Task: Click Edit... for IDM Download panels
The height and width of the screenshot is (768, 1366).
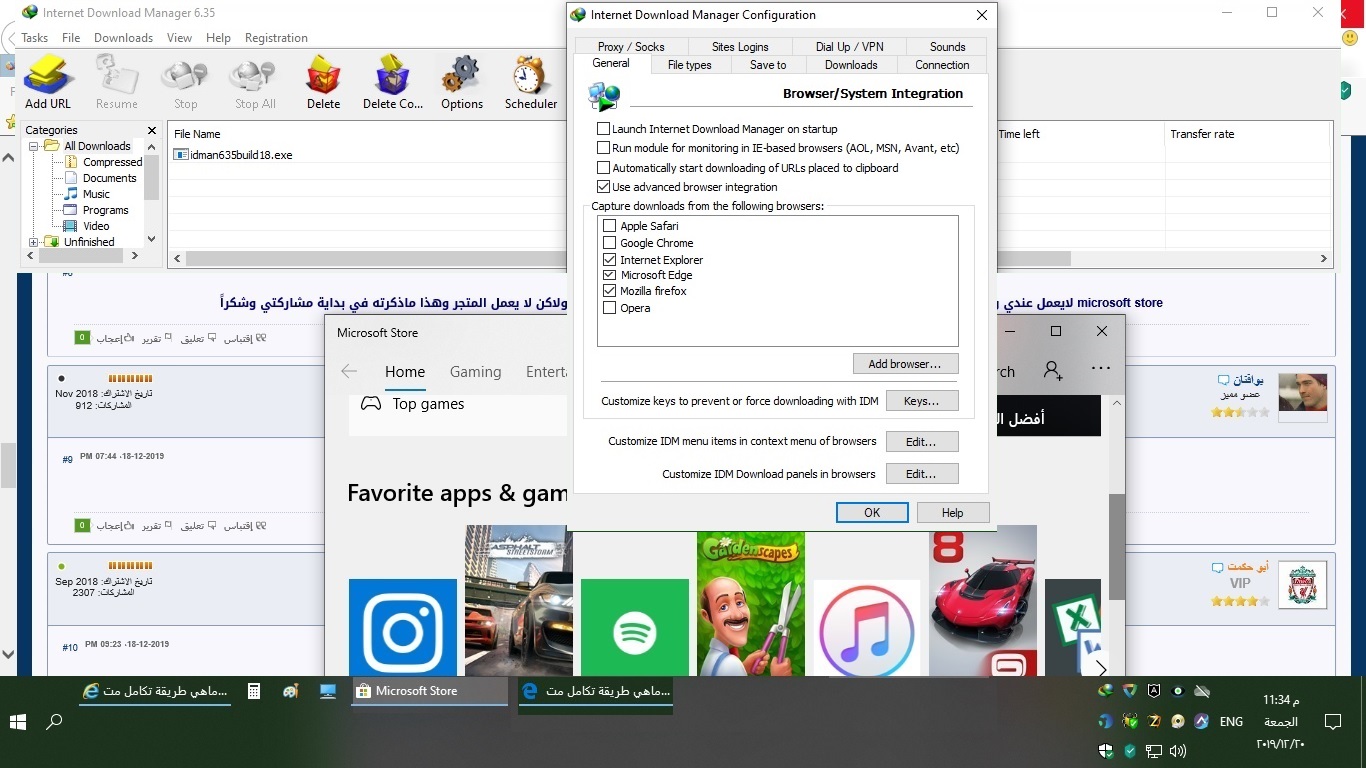Action: coord(921,474)
